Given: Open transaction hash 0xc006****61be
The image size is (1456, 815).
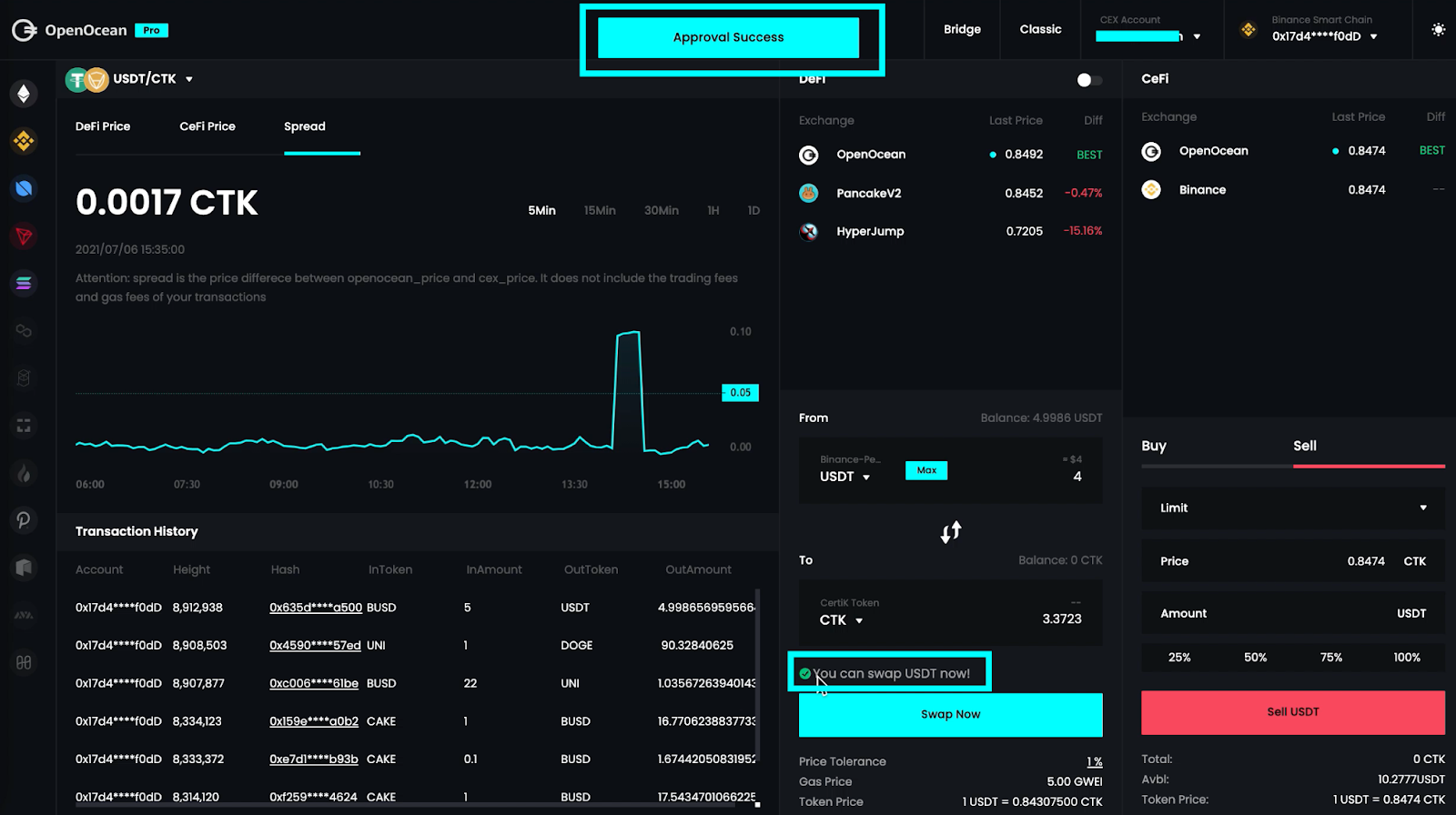Looking at the screenshot, I should pos(314,684).
